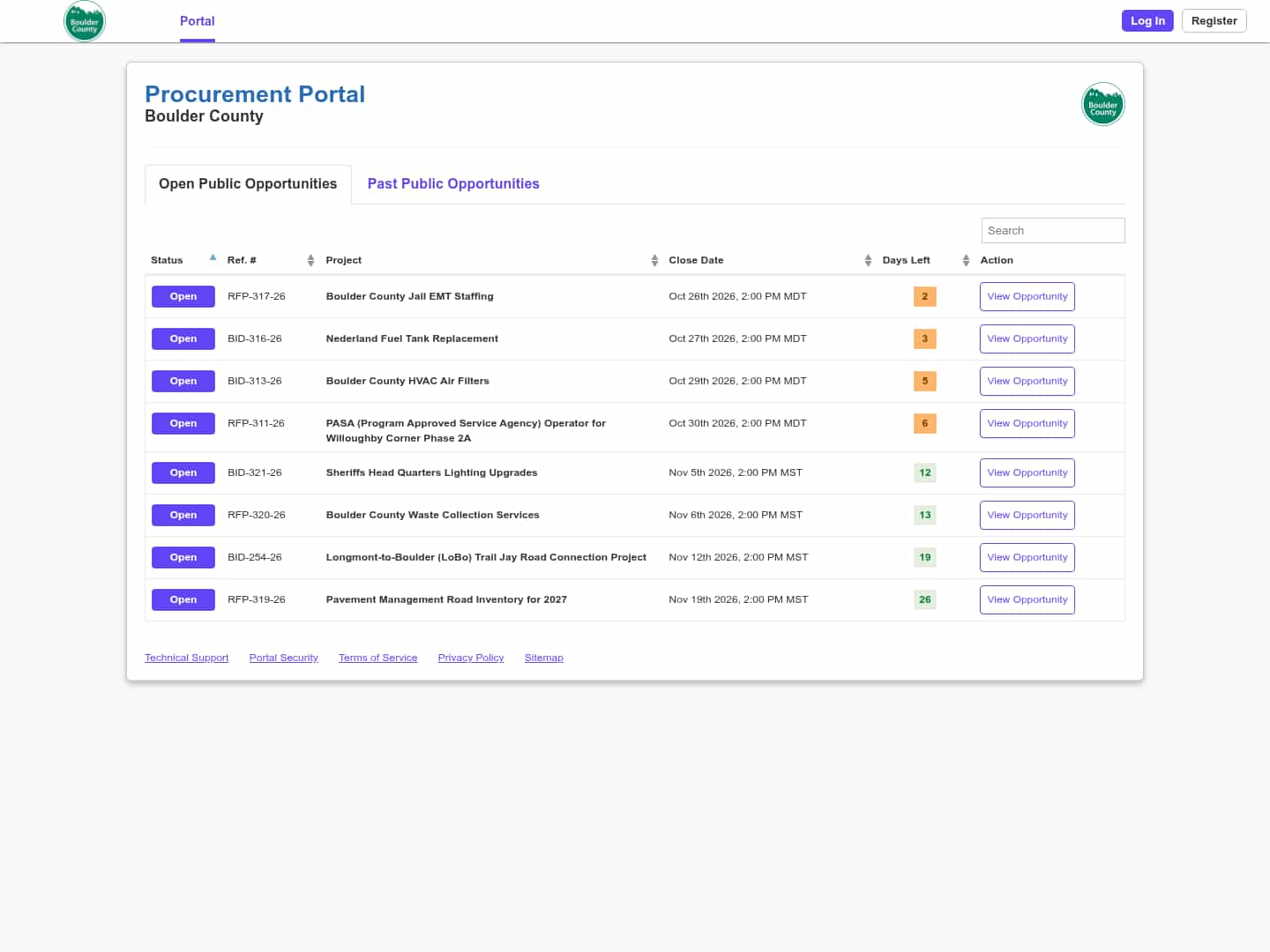View Opportunity for PASA Operator Willoughby Corner

coord(1027,423)
